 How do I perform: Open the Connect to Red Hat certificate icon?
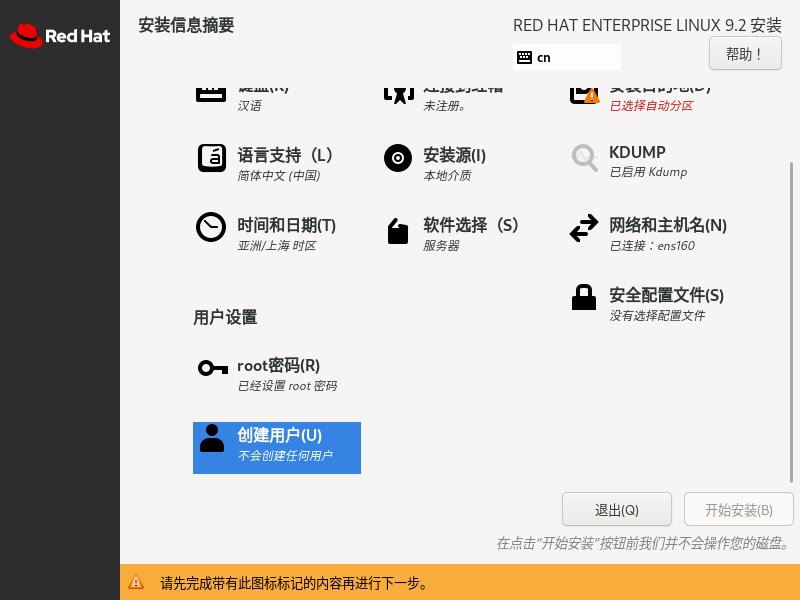[398, 94]
